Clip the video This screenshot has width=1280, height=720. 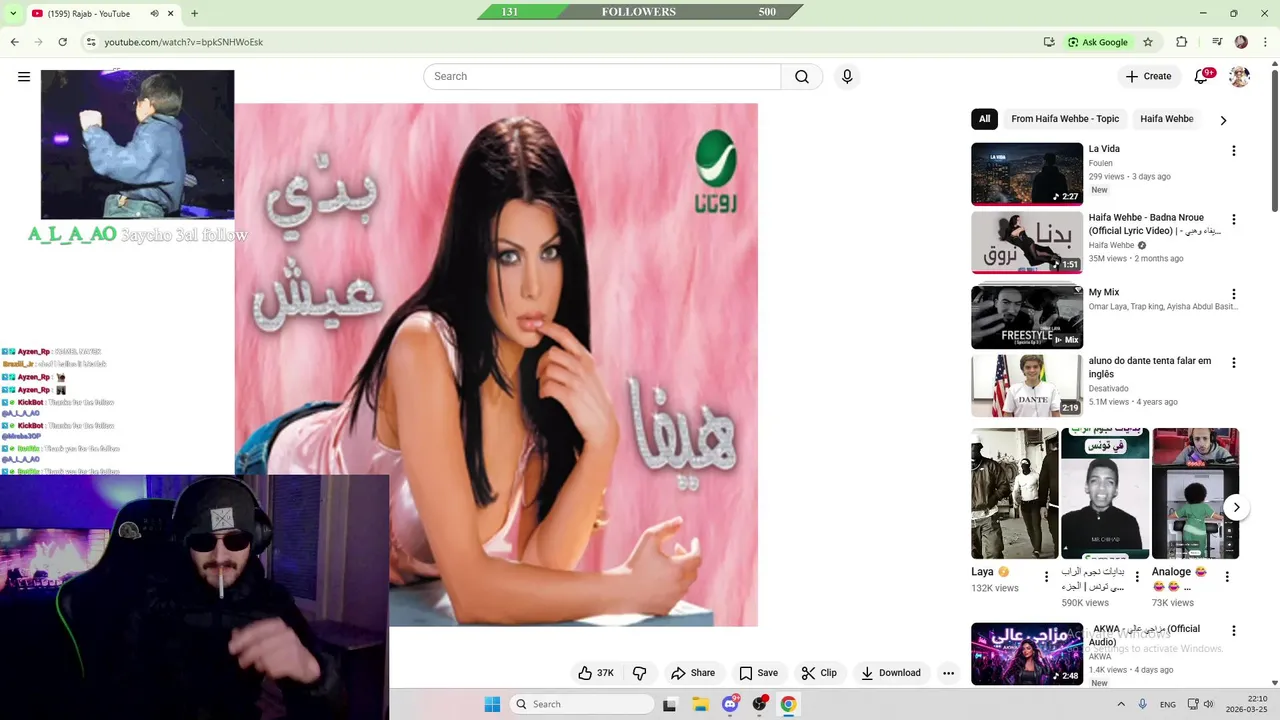click(x=819, y=673)
